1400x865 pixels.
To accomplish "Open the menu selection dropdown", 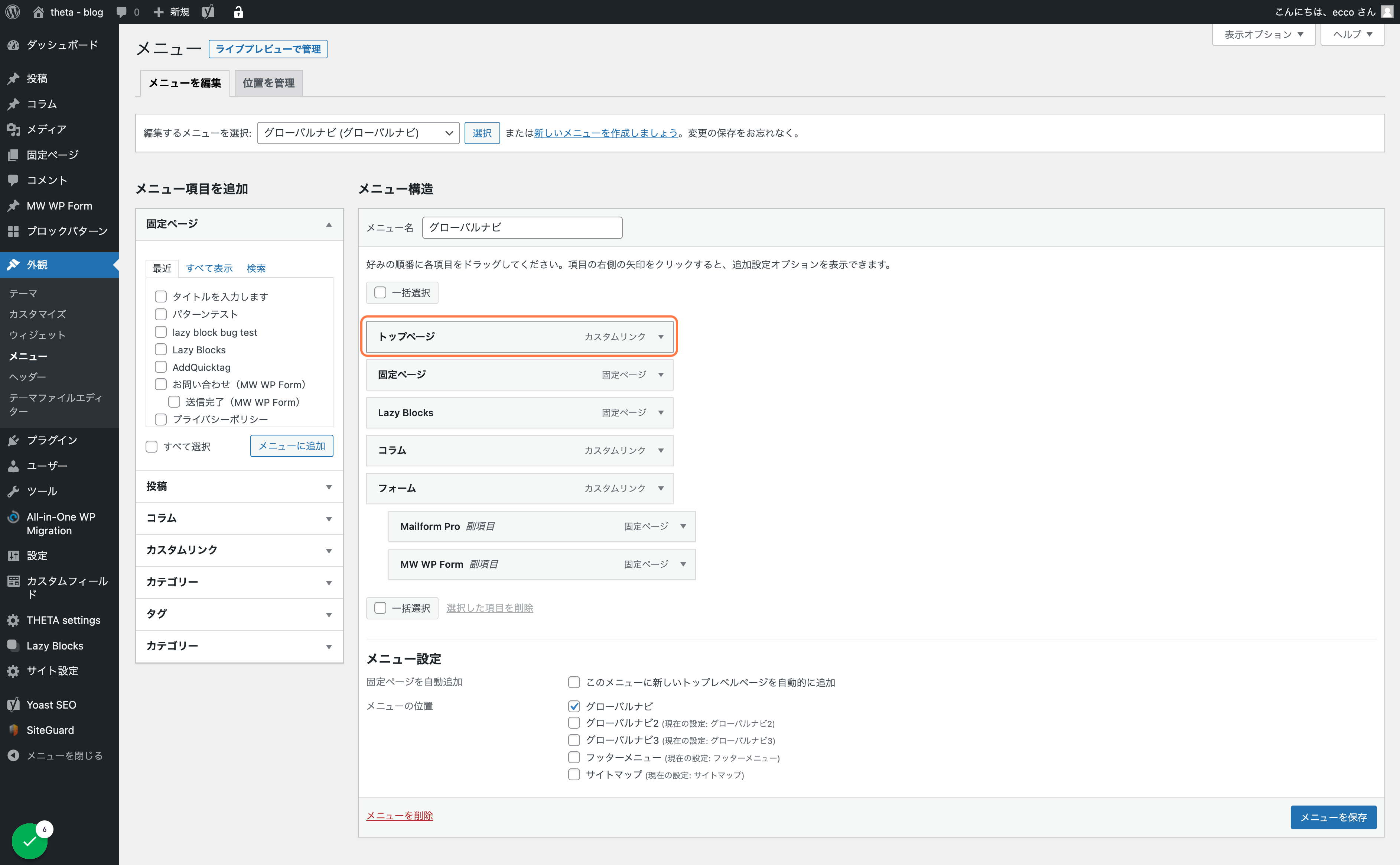I will (358, 133).
